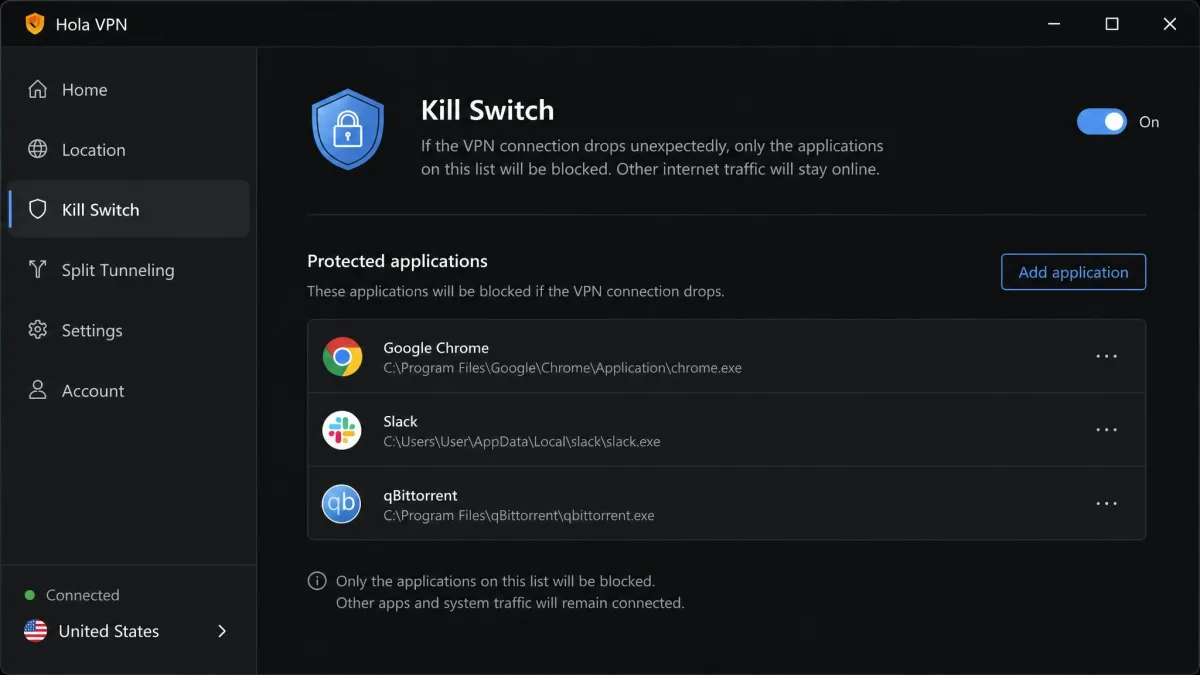Click the chrome.exe file path text
The image size is (1200, 675).
coord(563,368)
